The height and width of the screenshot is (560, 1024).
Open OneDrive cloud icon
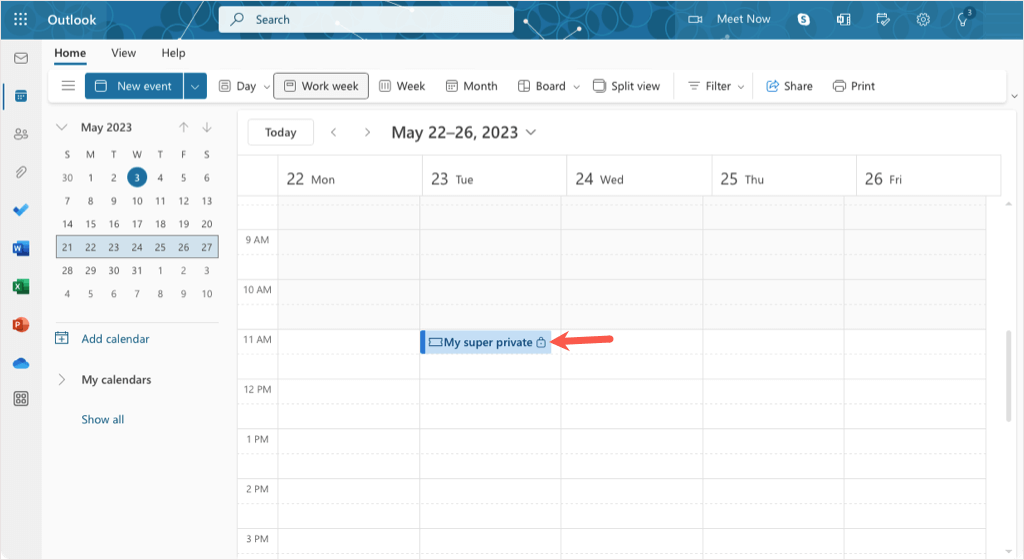click(x=21, y=363)
